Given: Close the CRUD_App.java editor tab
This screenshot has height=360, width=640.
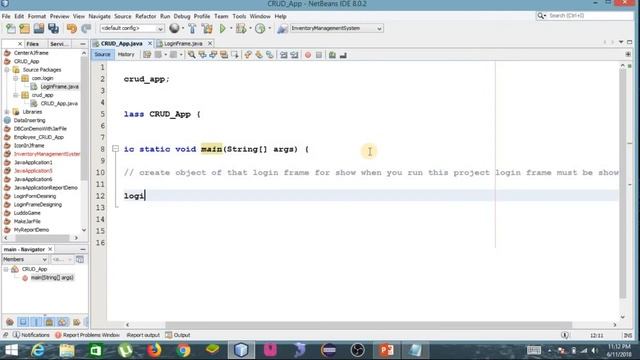Looking at the screenshot, I should pyautogui.click(x=150, y=43).
